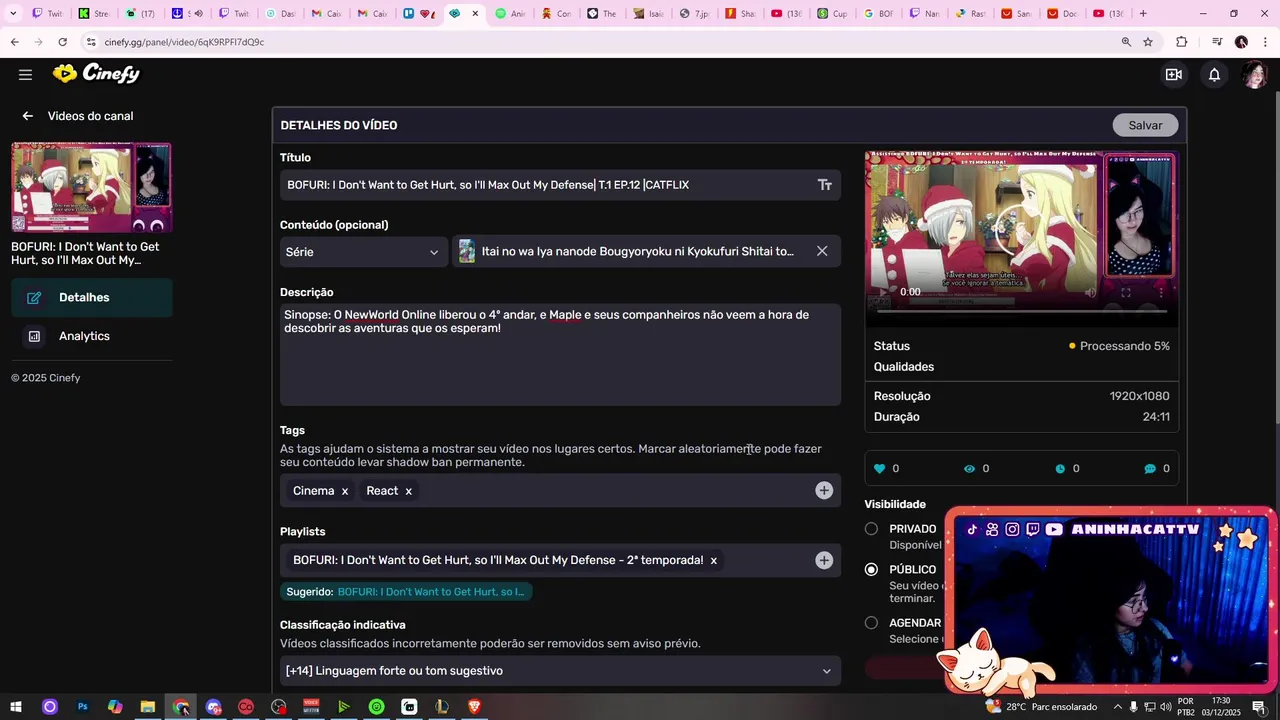The image size is (1280, 720).
Task: Open Brave browser from the taskbar
Action: pos(474,707)
